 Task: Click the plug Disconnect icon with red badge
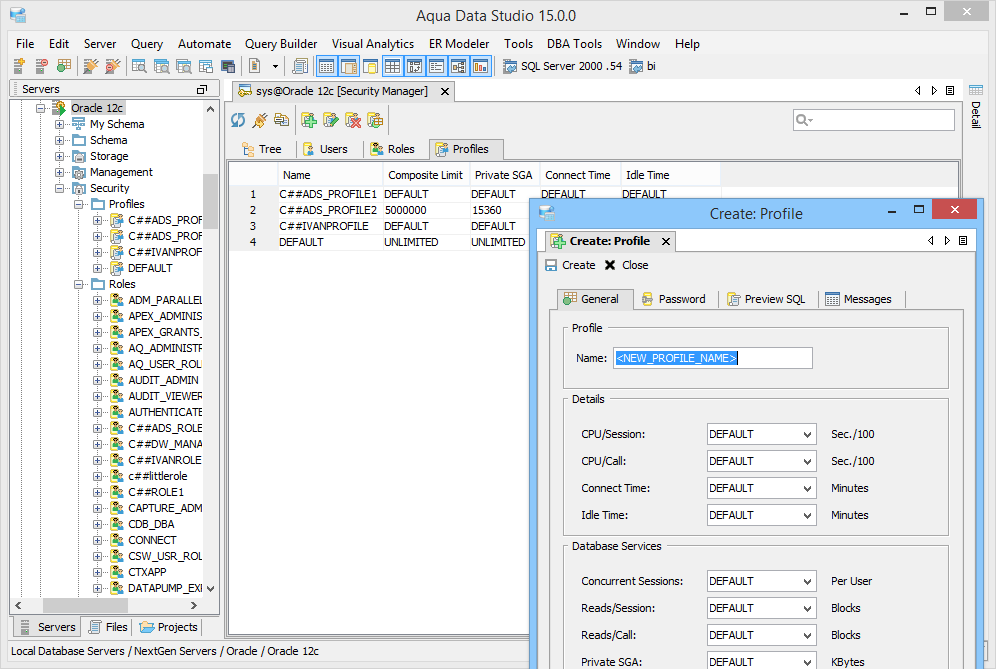click(x=113, y=66)
